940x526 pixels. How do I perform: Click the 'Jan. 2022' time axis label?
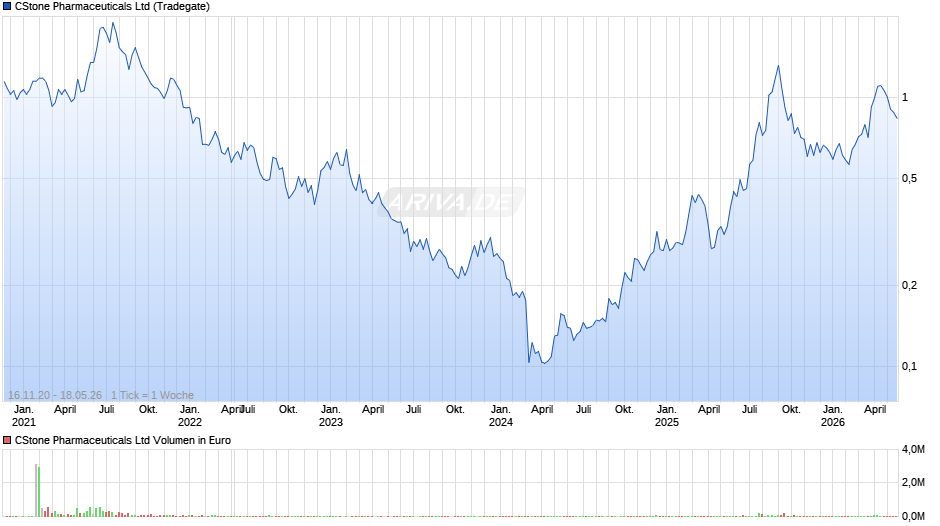click(189, 416)
